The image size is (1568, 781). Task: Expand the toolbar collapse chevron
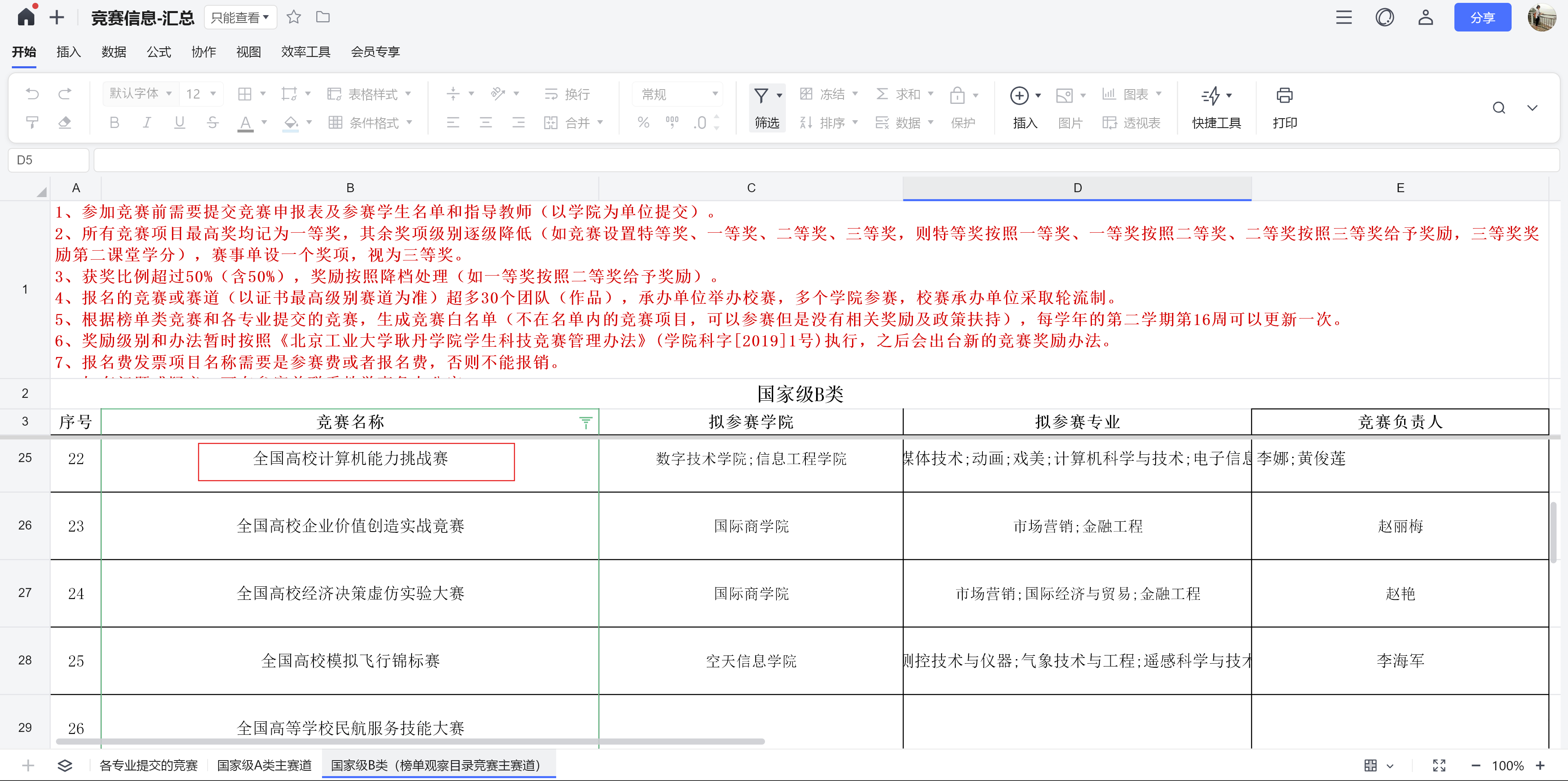click(x=1532, y=108)
